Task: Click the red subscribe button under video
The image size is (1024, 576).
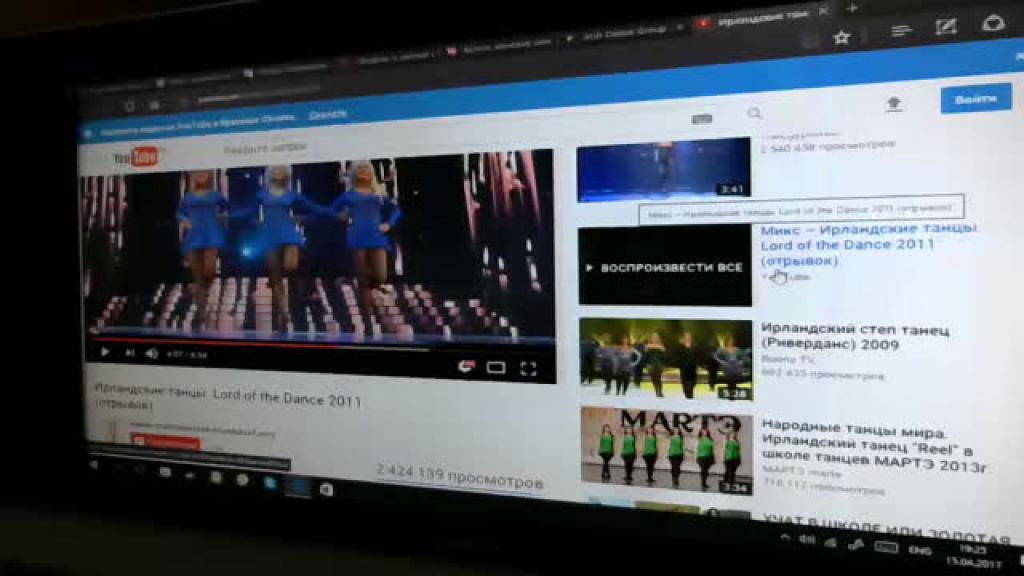Action: point(167,442)
